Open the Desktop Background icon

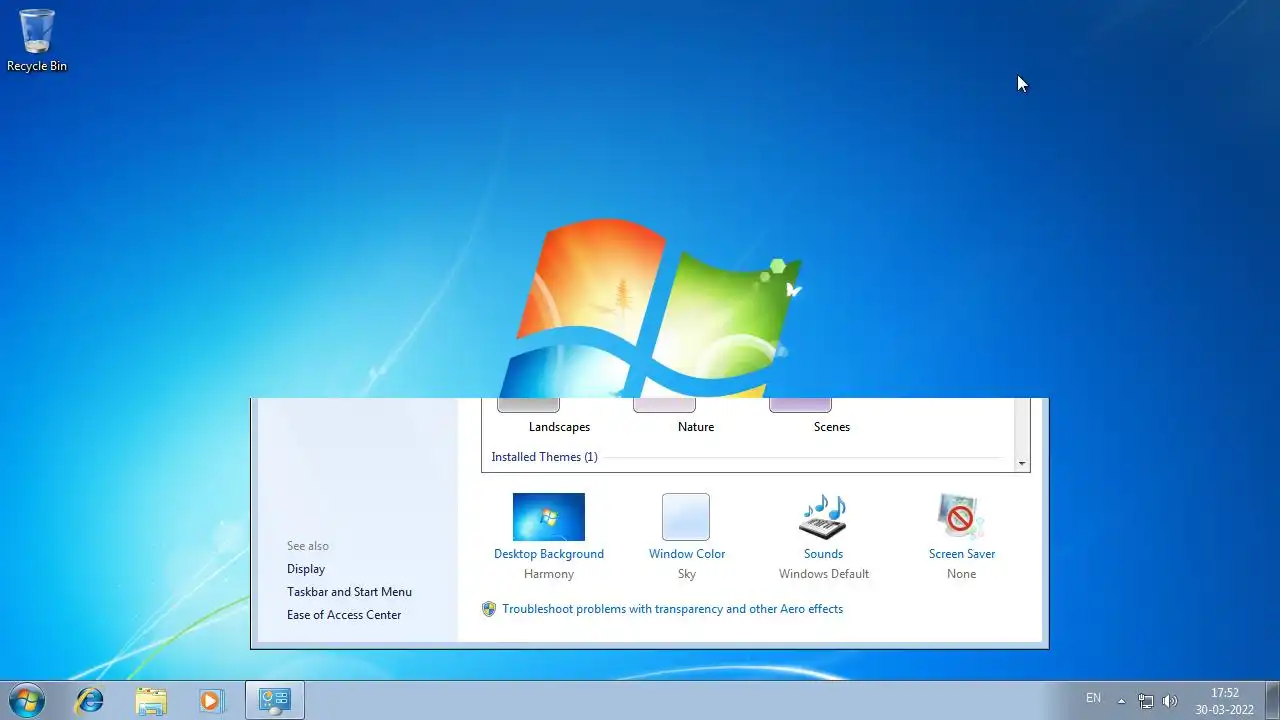pos(549,517)
